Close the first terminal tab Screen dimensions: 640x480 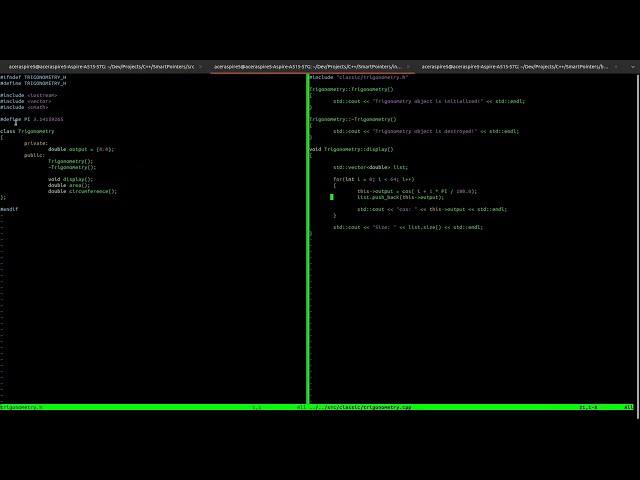pyautogui.click(x=200, y=67)
